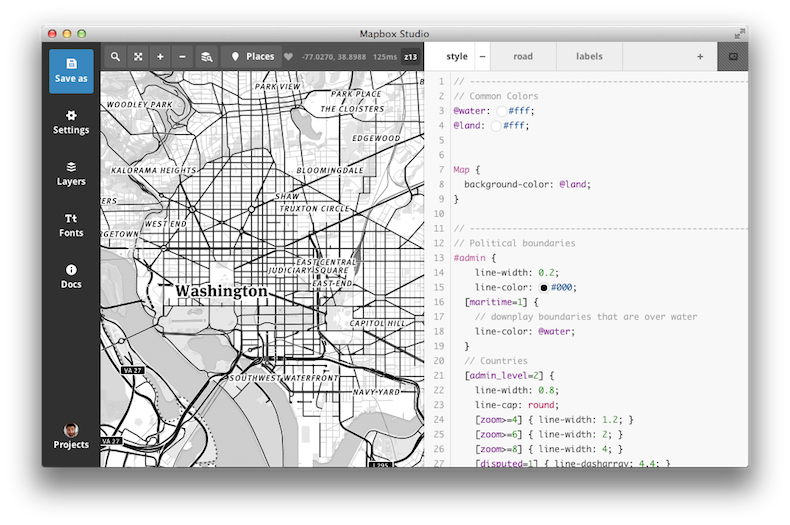Click the background-color property line
The image size is (790, 525).
click(527, 184)
